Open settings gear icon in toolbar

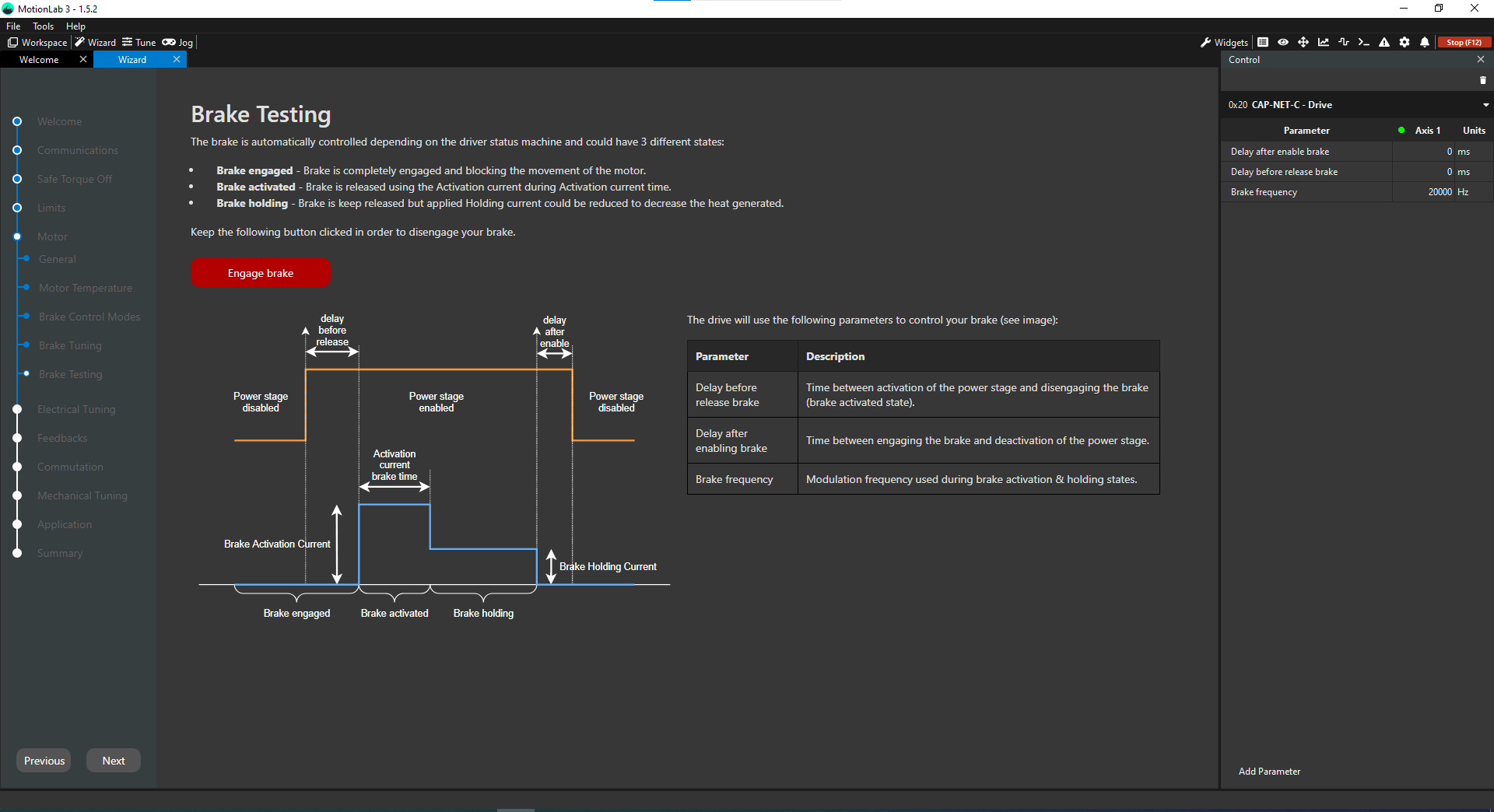(x=1405, y=43)
